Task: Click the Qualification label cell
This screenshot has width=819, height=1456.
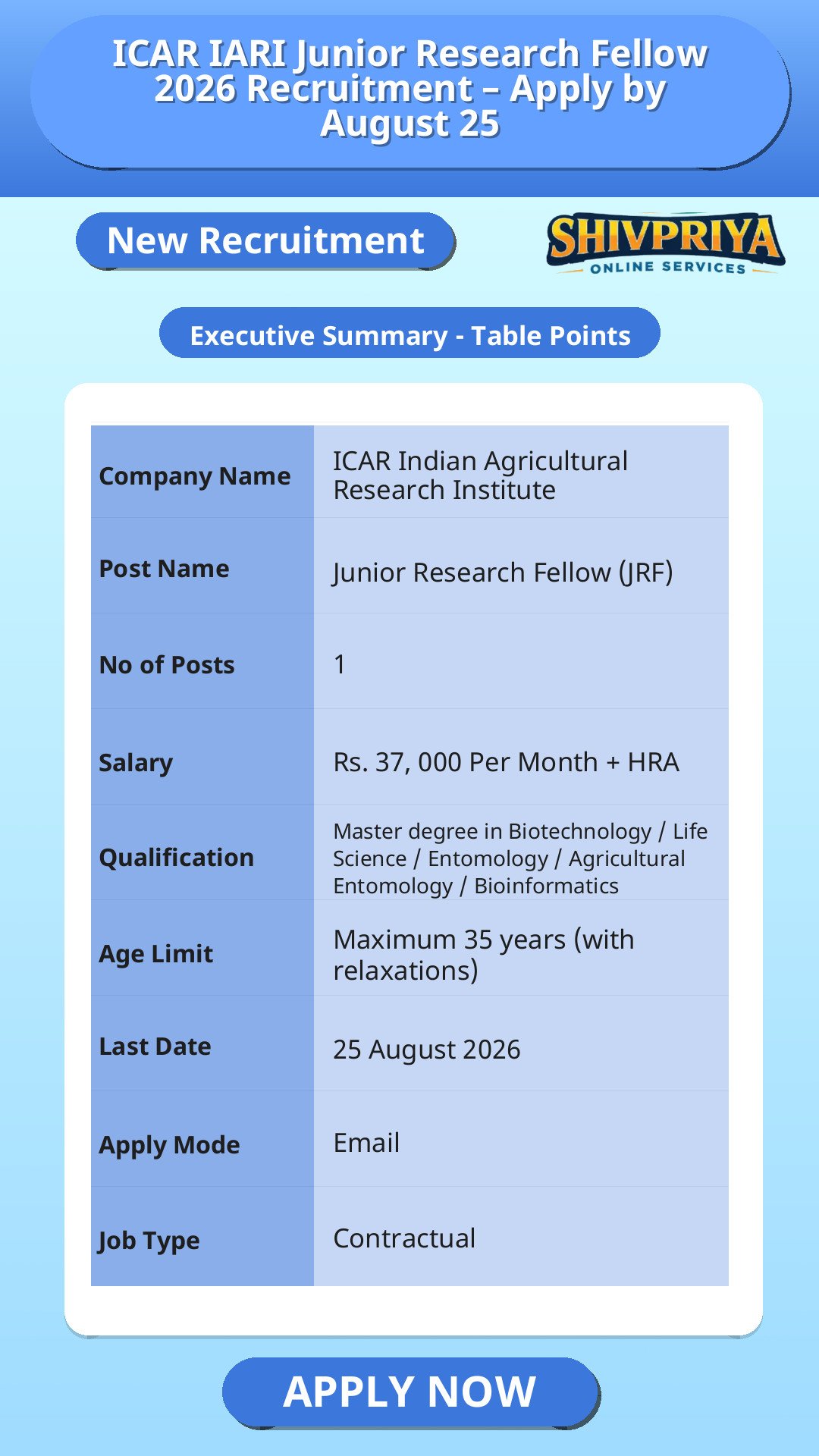Action: pyautogui.click(x=202, y=853)
